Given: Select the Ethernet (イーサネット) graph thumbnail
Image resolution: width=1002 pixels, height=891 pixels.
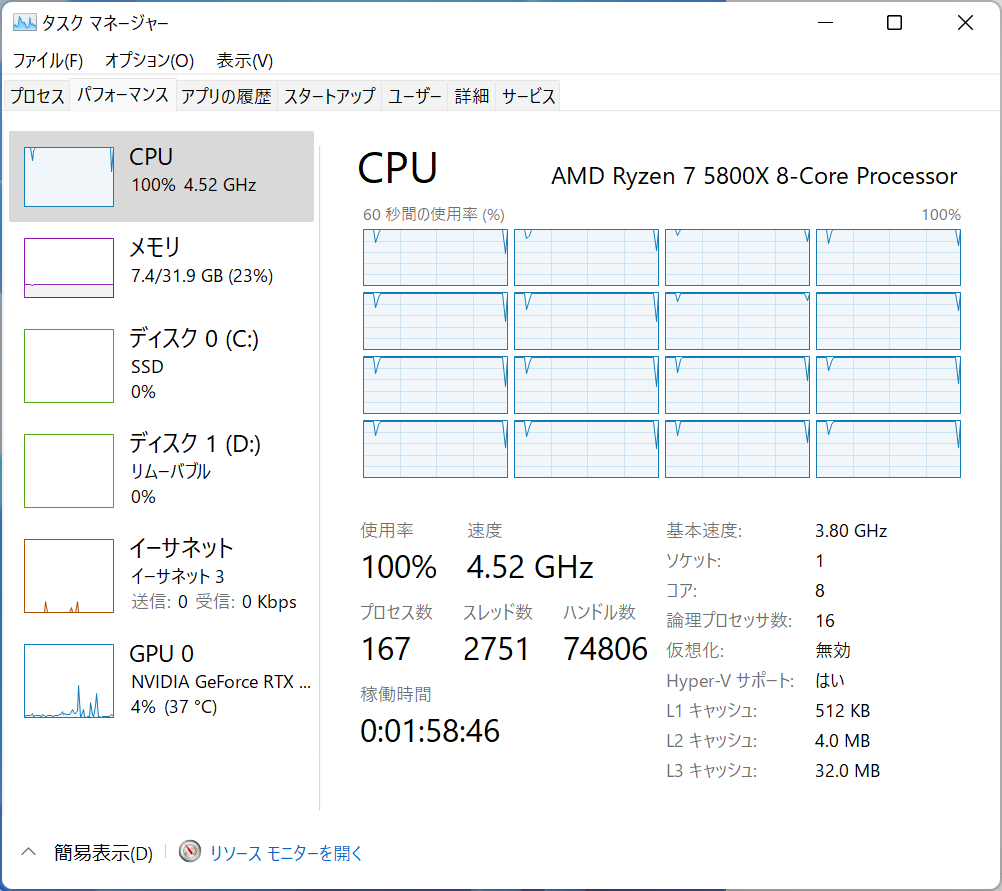Looking at the screenshot, I should (x=69, y=576).
